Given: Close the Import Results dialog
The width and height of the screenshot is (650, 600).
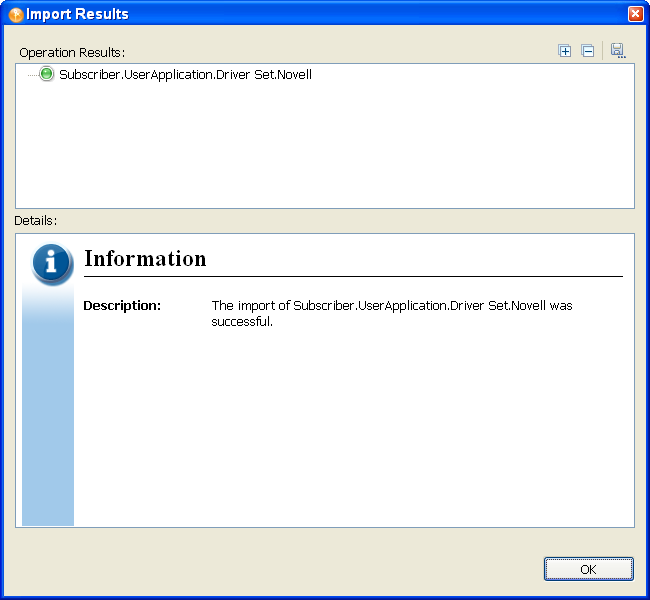Looking at the screenshot, I should [635, 14].
